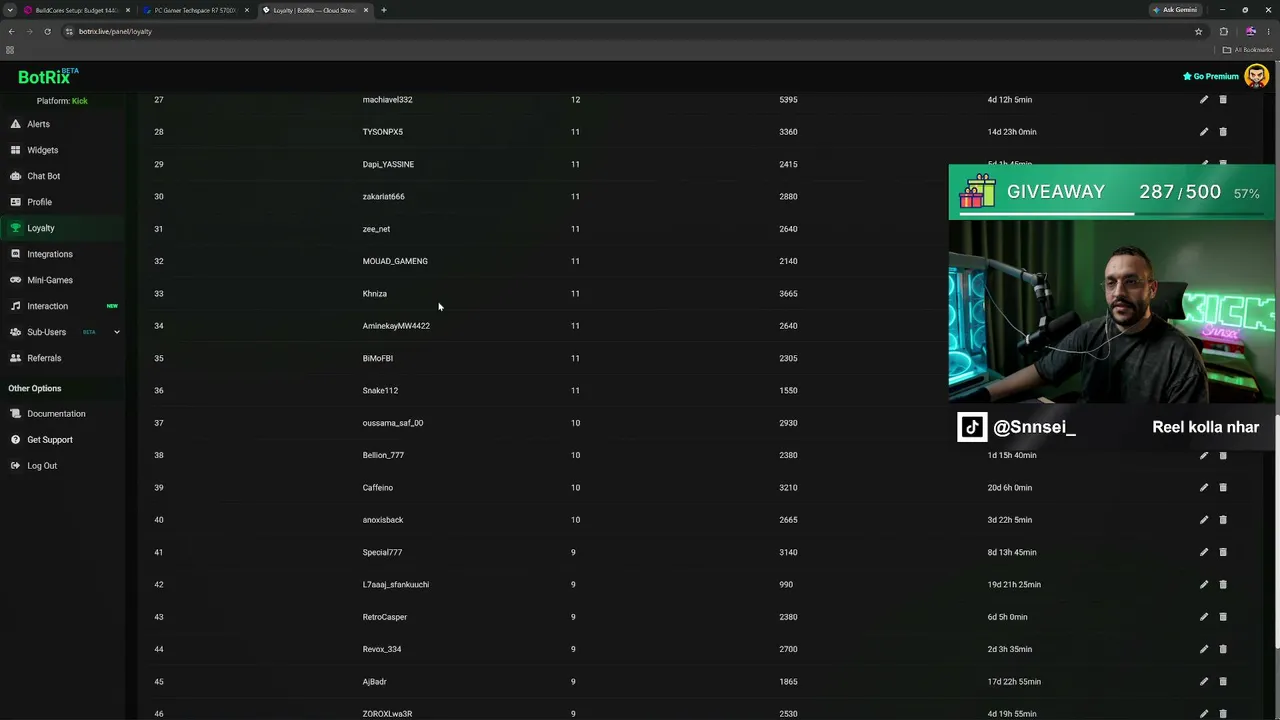Edit Bellion_777's entry with pencil icon
Viewport: 1280px width, 720px height.
1204,455
